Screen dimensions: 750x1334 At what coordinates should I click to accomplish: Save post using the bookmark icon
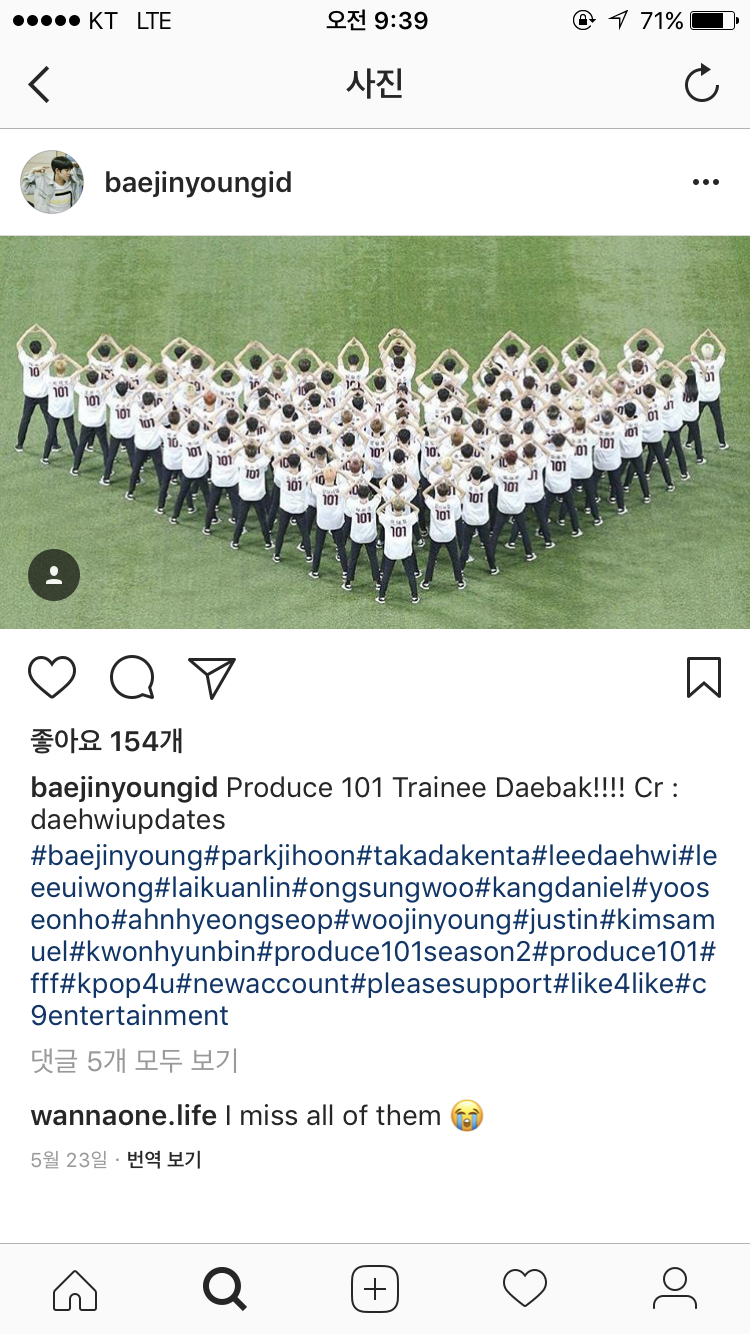pos(704,677)
